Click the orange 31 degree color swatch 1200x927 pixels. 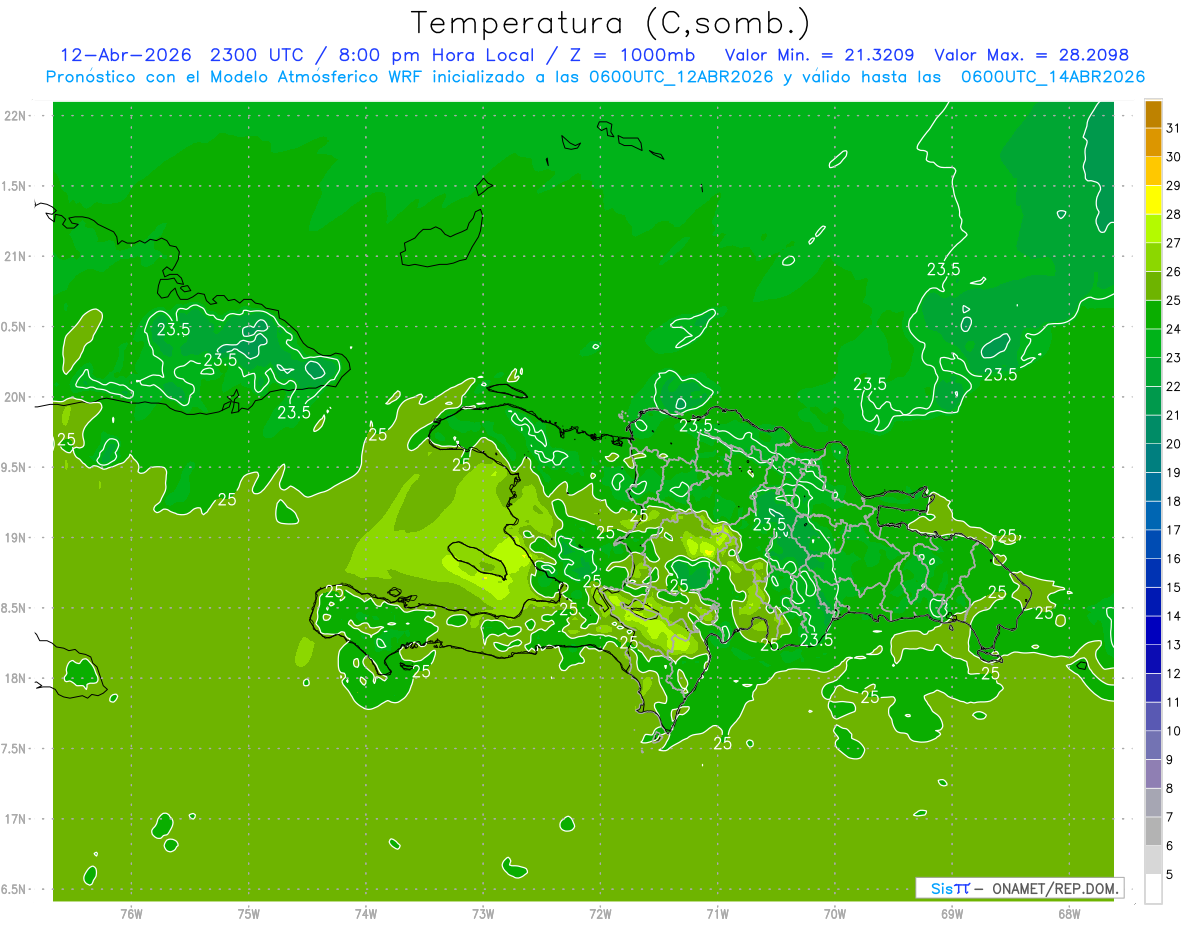point(1153,114)
